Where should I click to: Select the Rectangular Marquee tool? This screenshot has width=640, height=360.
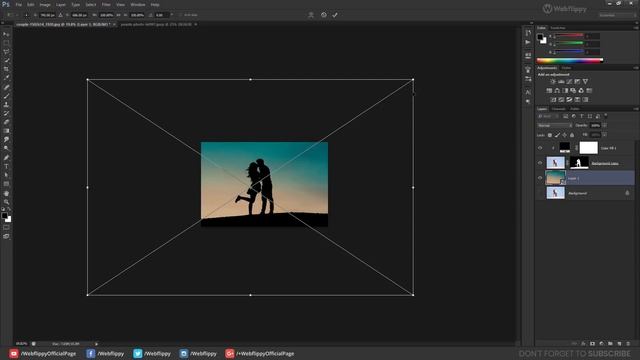pyautogui.click(x=6, y=43)
